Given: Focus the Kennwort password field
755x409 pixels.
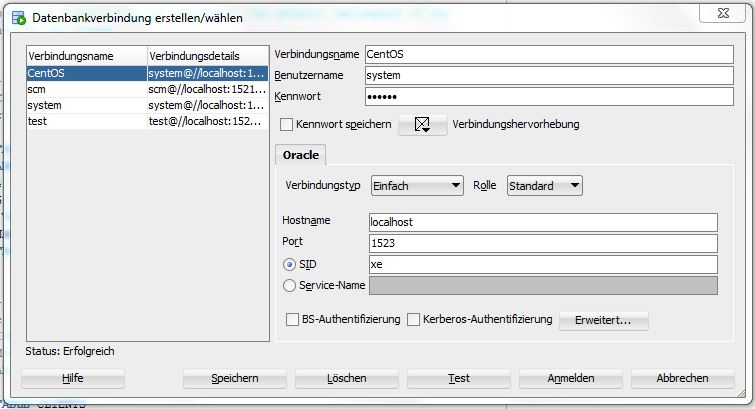Looking at the screenshot, I should (x=549, y=96).
